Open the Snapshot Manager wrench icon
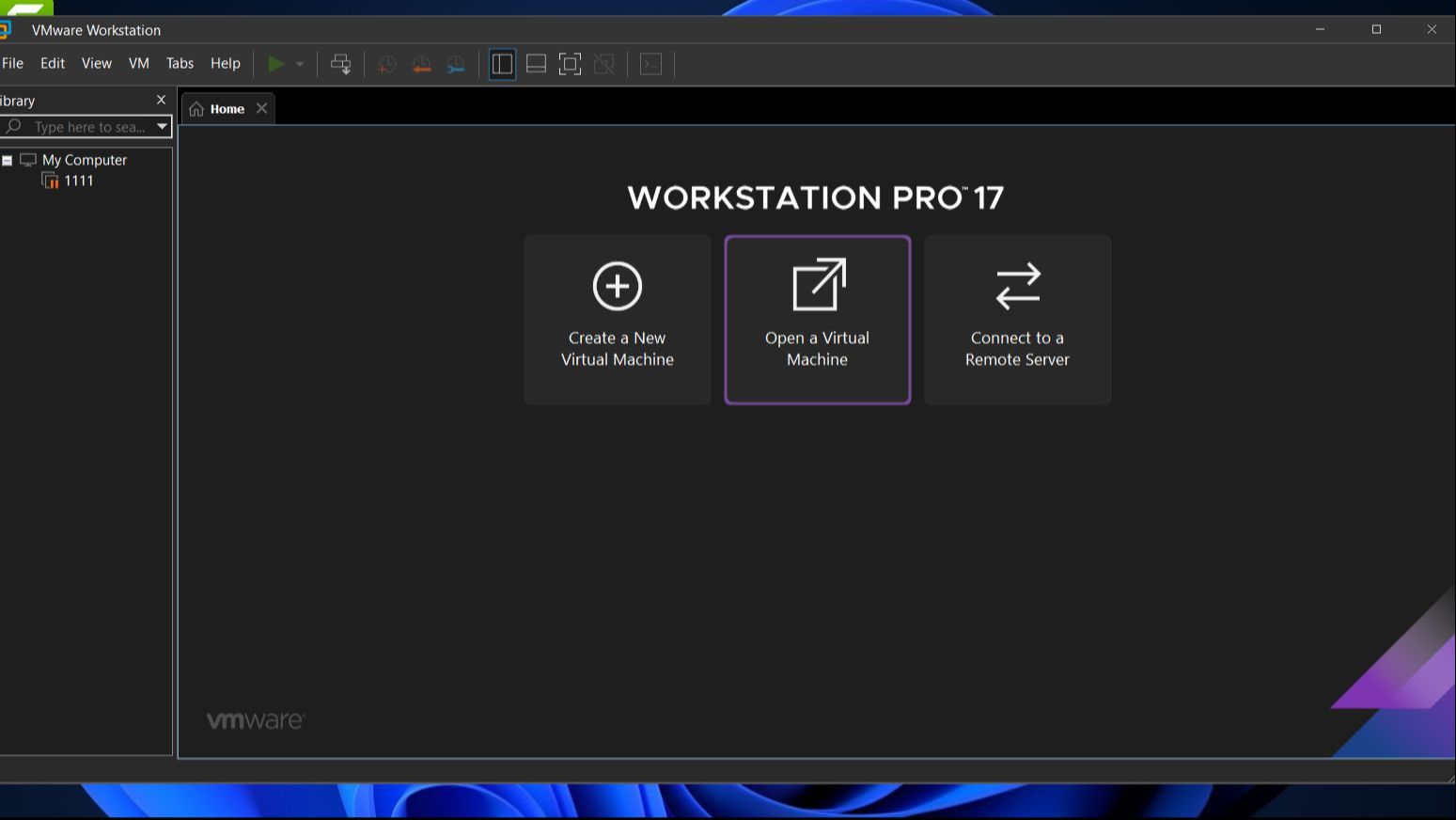1456x820 pixels. point(456,64)
